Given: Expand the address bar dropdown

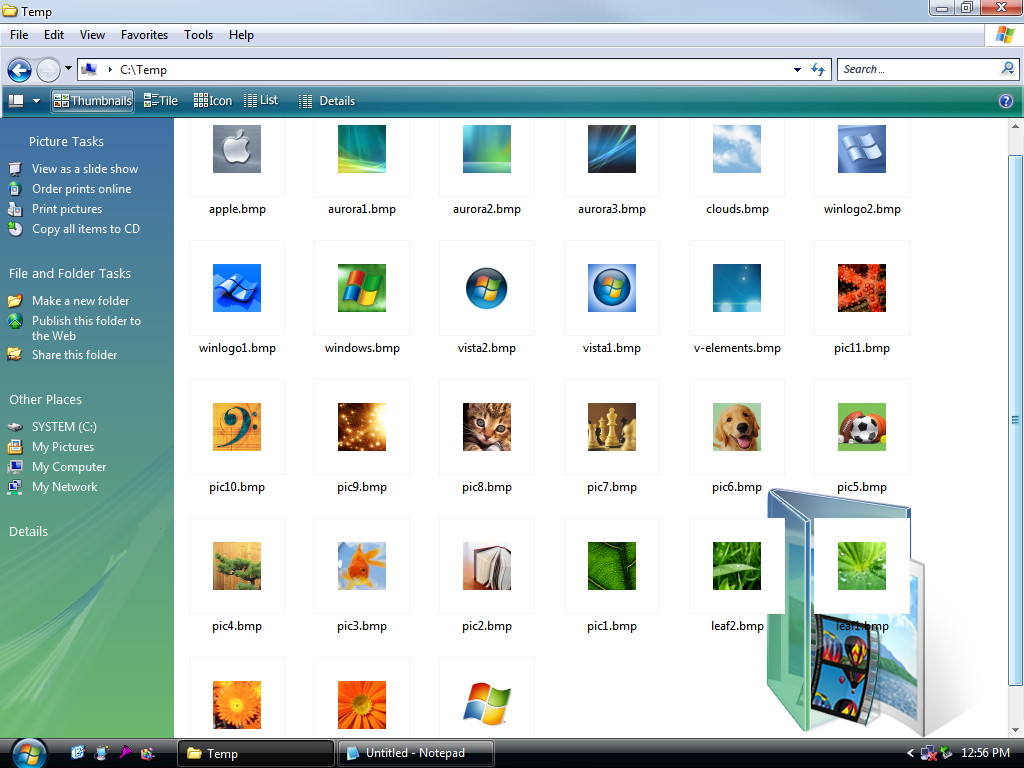Looking at the screenshot, I should pos(797,70).
